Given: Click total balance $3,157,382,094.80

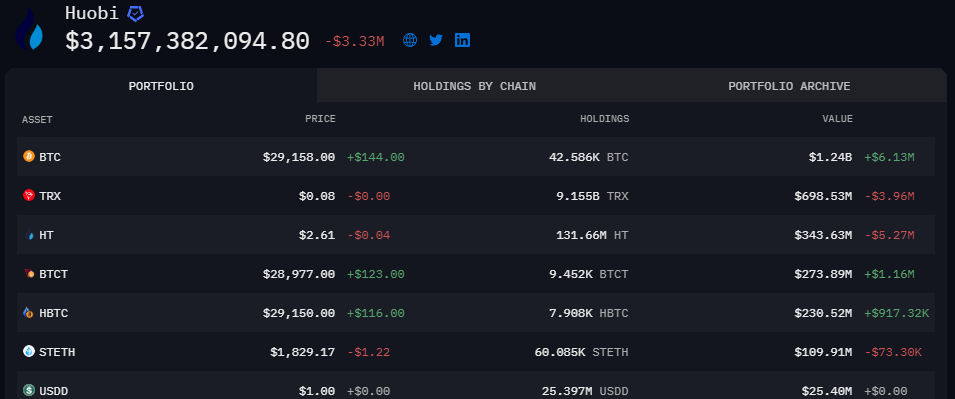Looking at the screenshot, I should coord(188,41).
